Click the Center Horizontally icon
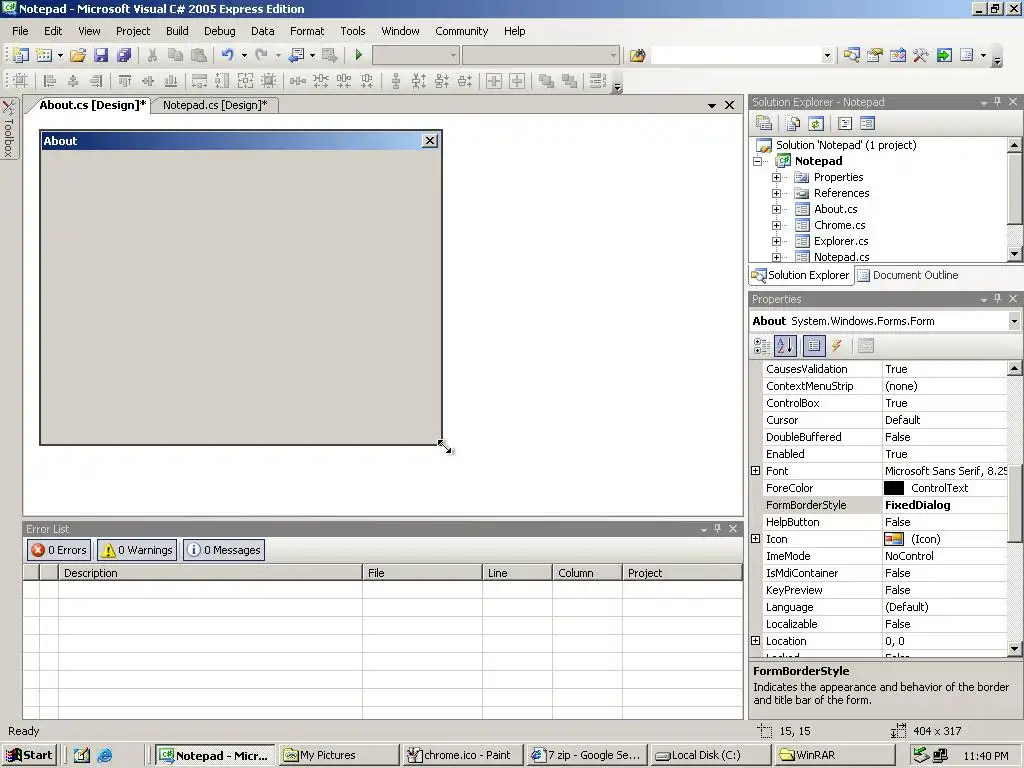The height and width of the screenshot is (768, 1024). click(x=494, y=81)
